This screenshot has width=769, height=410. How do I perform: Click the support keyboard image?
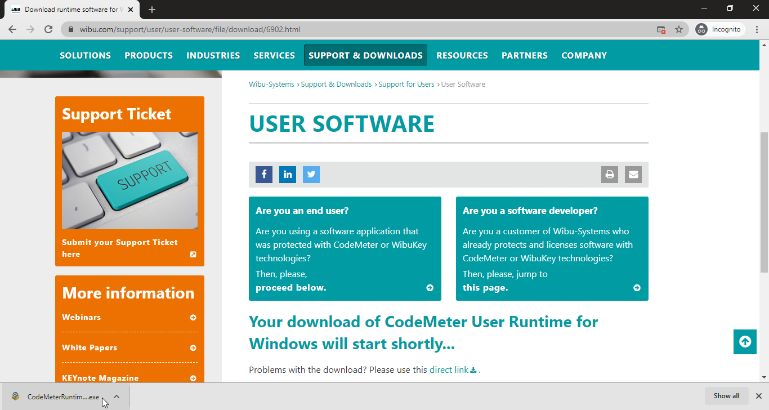tap(130, 180)
